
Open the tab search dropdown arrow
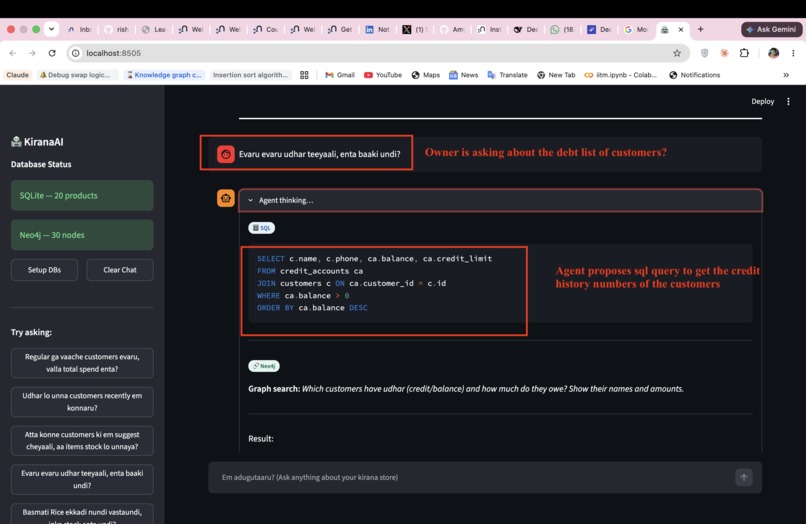click(x=51, y=29)
